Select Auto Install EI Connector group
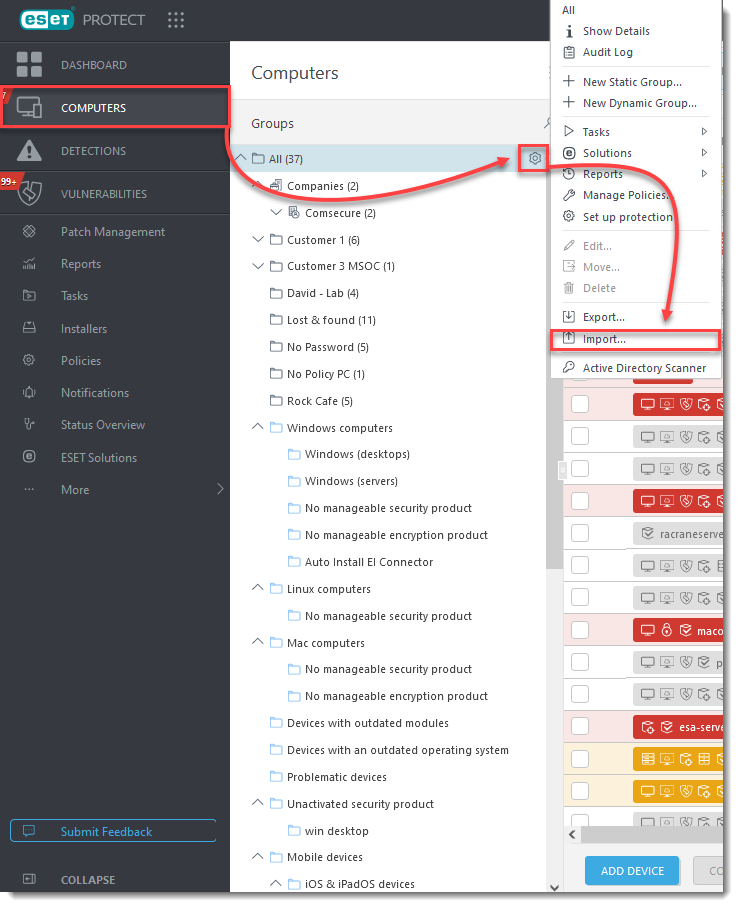Viewport: 738px width, 907px height. coord(368,562)
